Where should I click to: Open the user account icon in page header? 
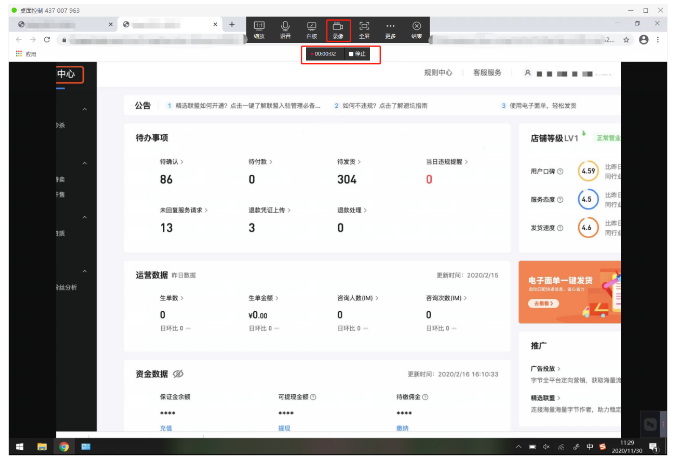(x=527, y=73)
